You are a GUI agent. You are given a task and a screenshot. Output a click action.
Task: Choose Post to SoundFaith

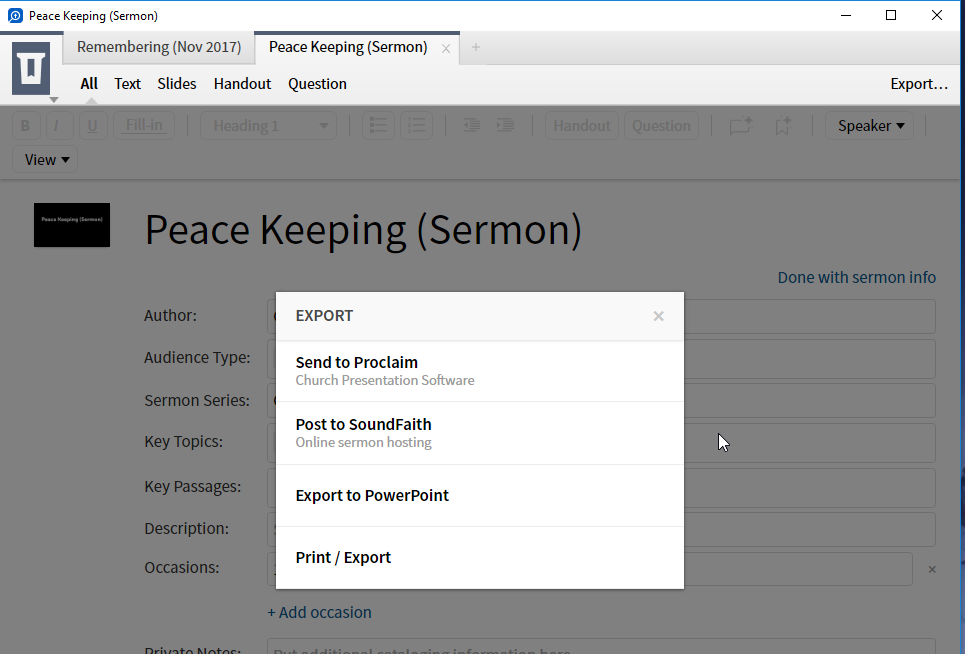[480, 433]
